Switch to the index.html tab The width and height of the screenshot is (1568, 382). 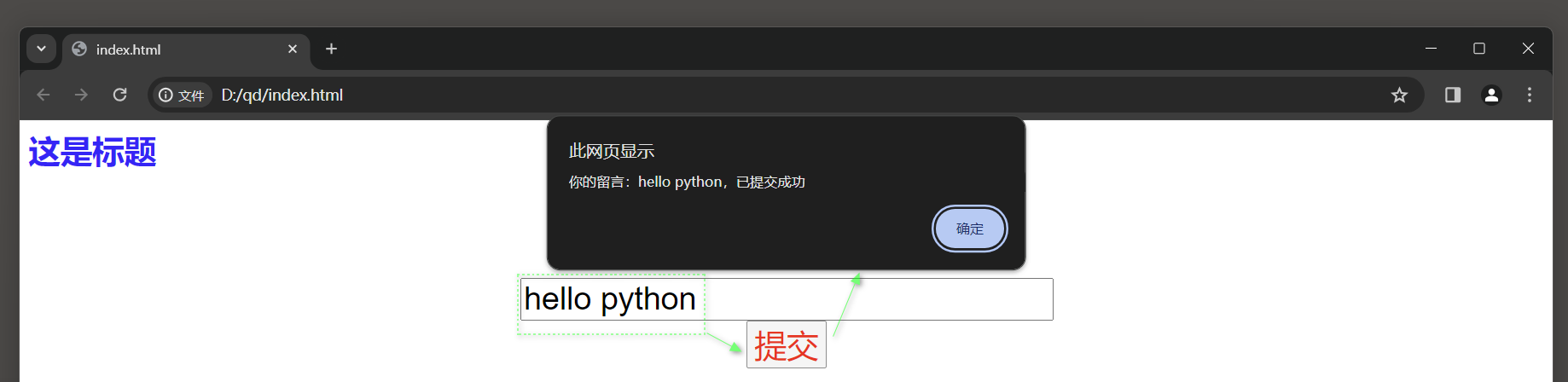tap(185, 49)
